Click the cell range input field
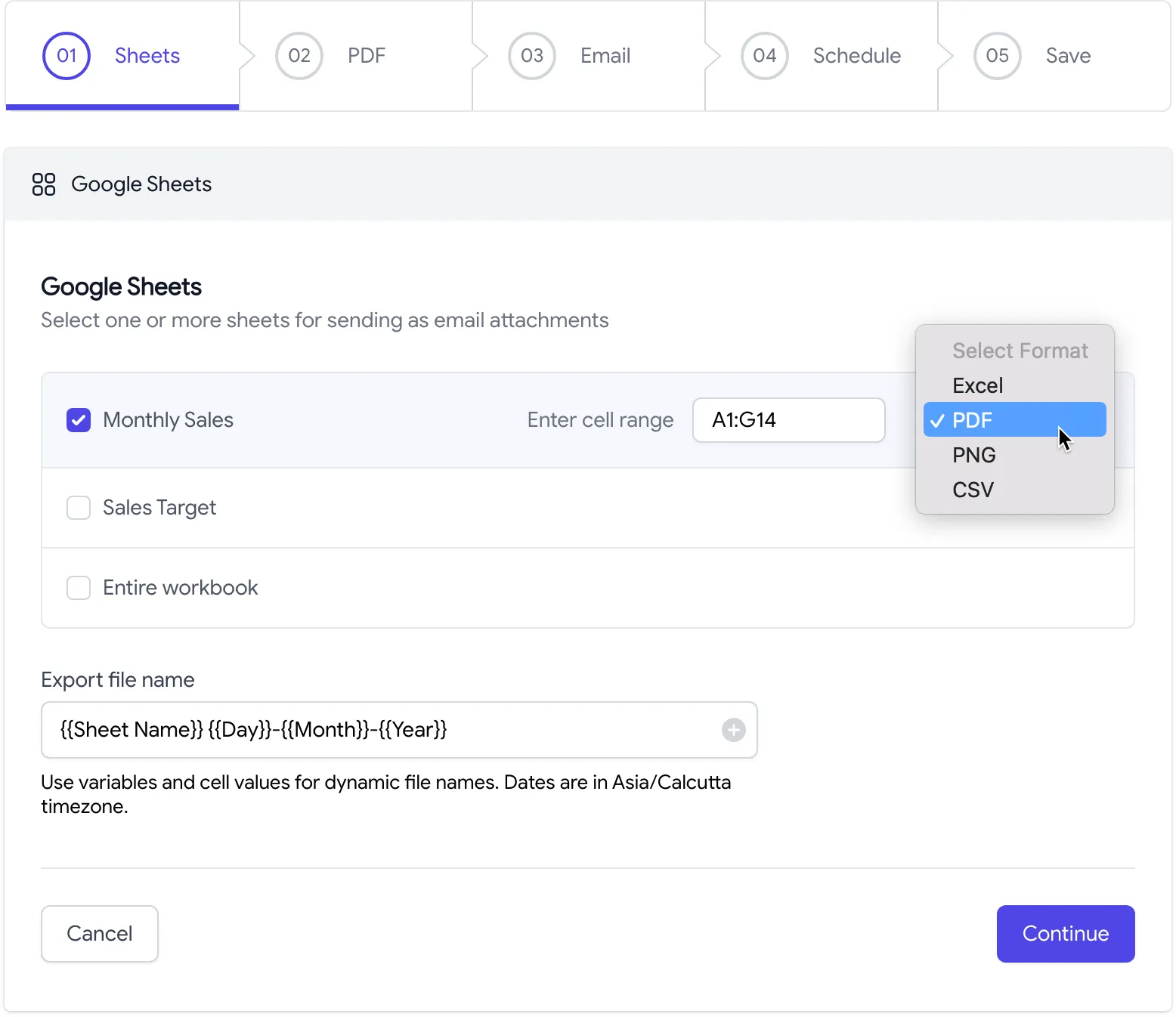The height and width of the screenshot is (1017, 1176). pos(788,420)
